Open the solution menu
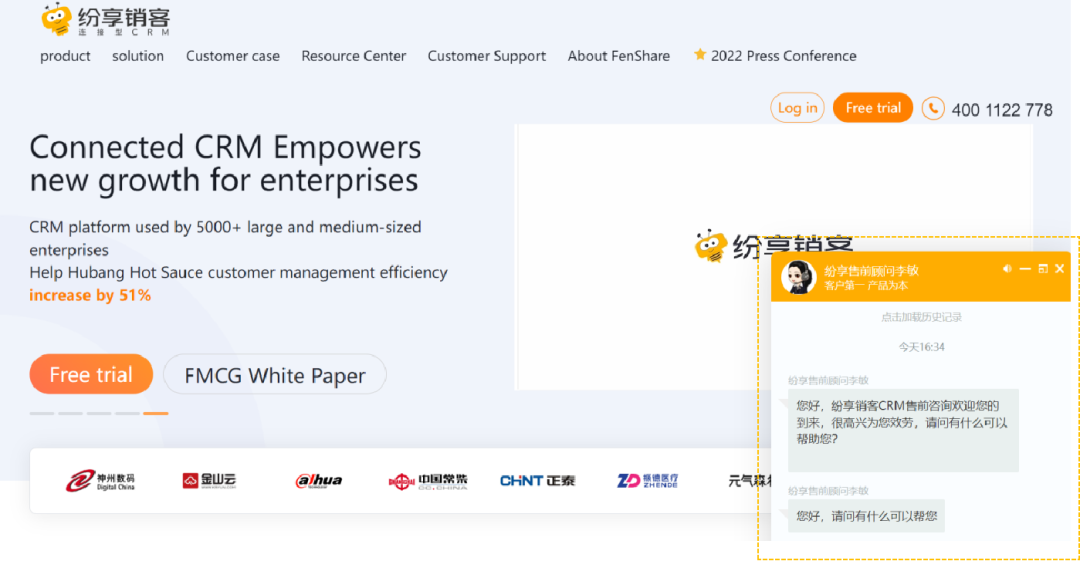1080x561 pixels. point(138,56)
